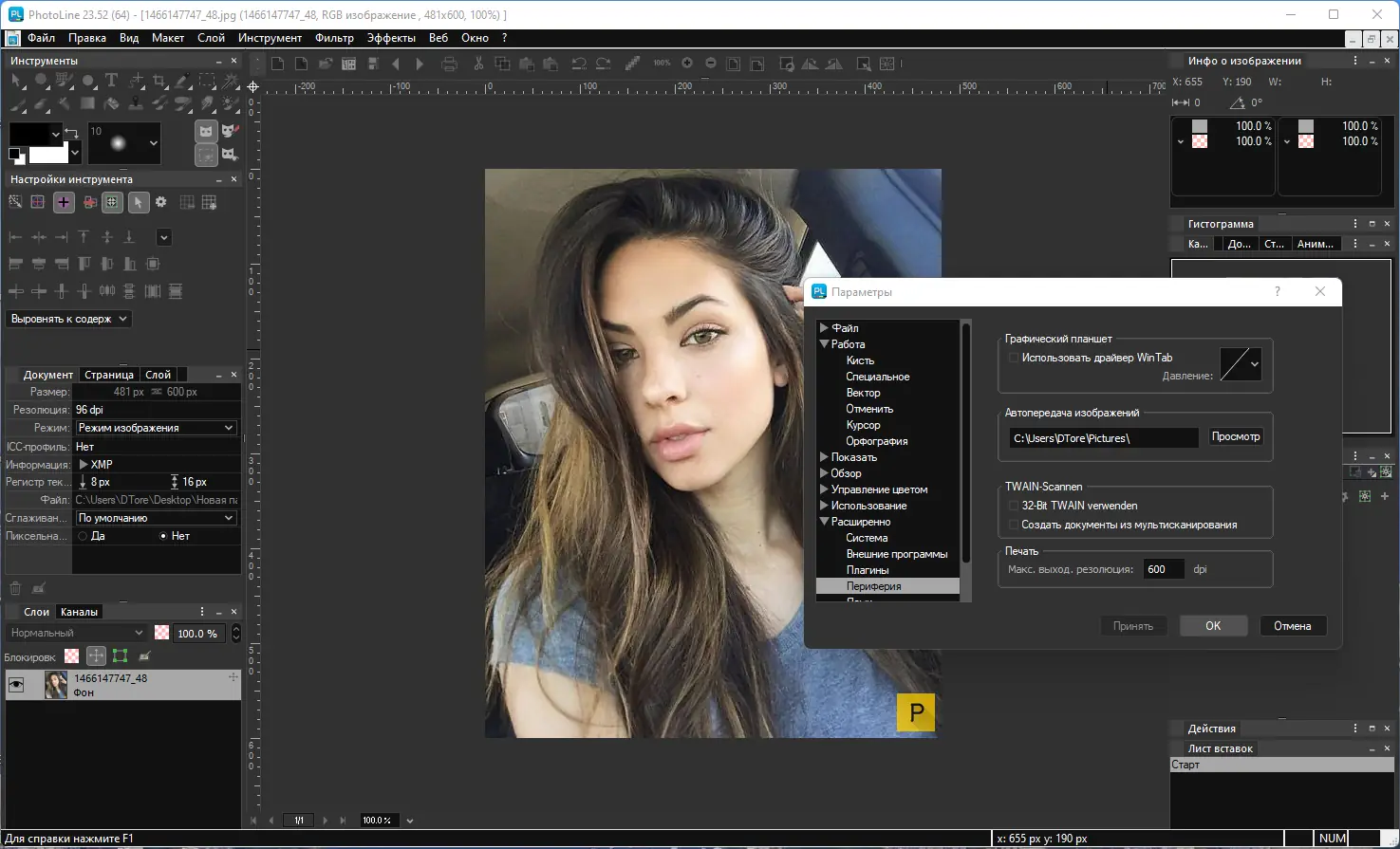The width and height of the screenshot is (1400, 849).
Task: Enable 'Использовать драйвер WinTab' checkbox
Action: coord(1014,358)
